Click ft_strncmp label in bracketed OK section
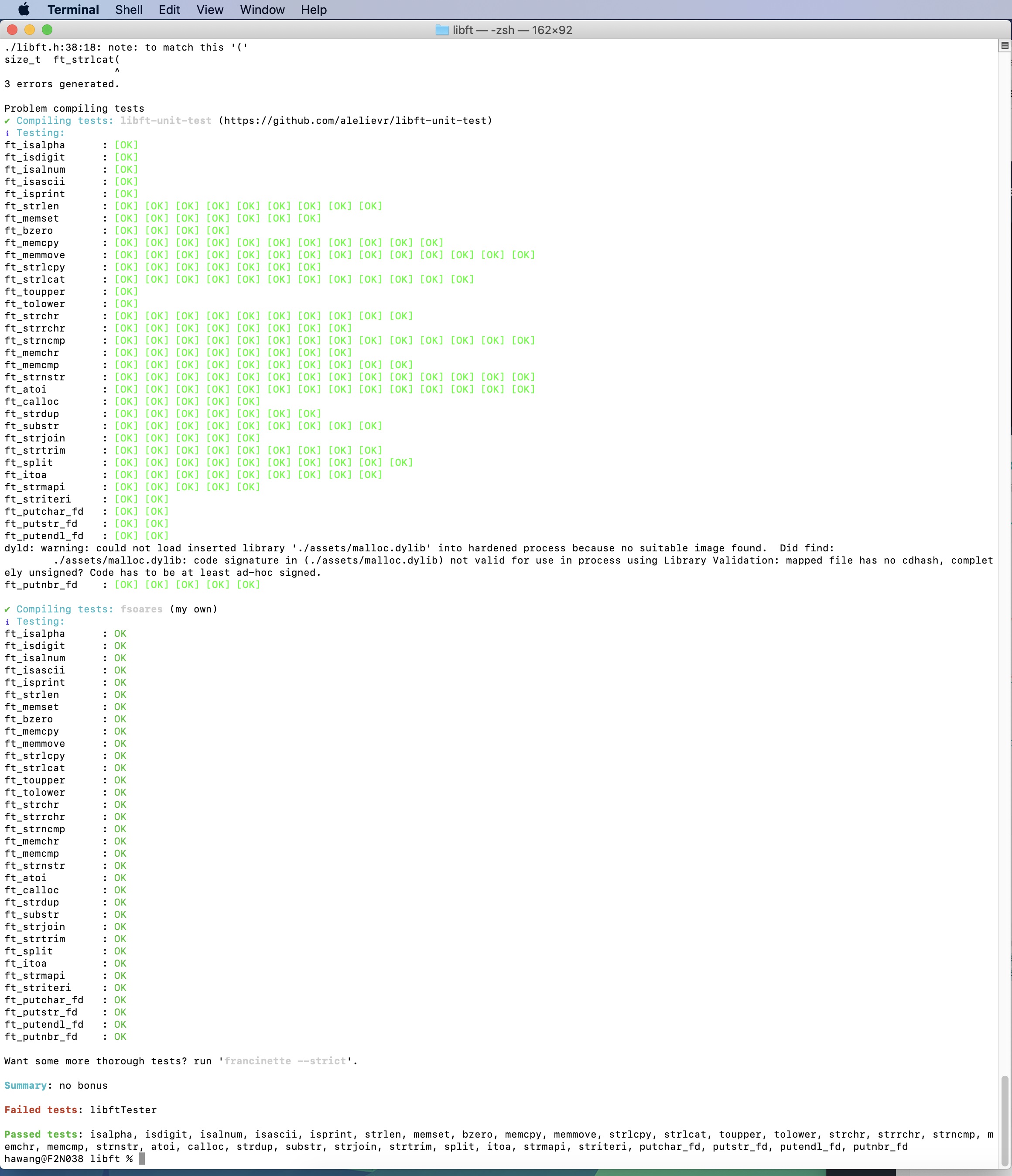The height and width of the screenshot is (1176, 1012). point(34,341)
